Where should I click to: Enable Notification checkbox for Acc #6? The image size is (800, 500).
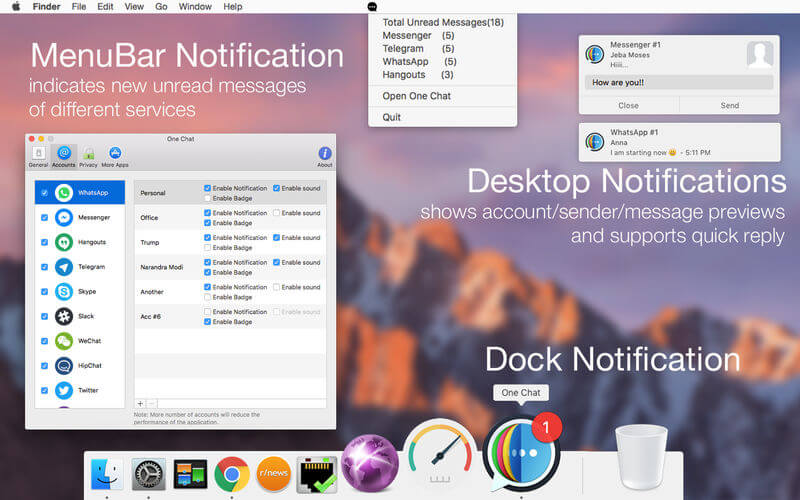click(x=207, y=311)
